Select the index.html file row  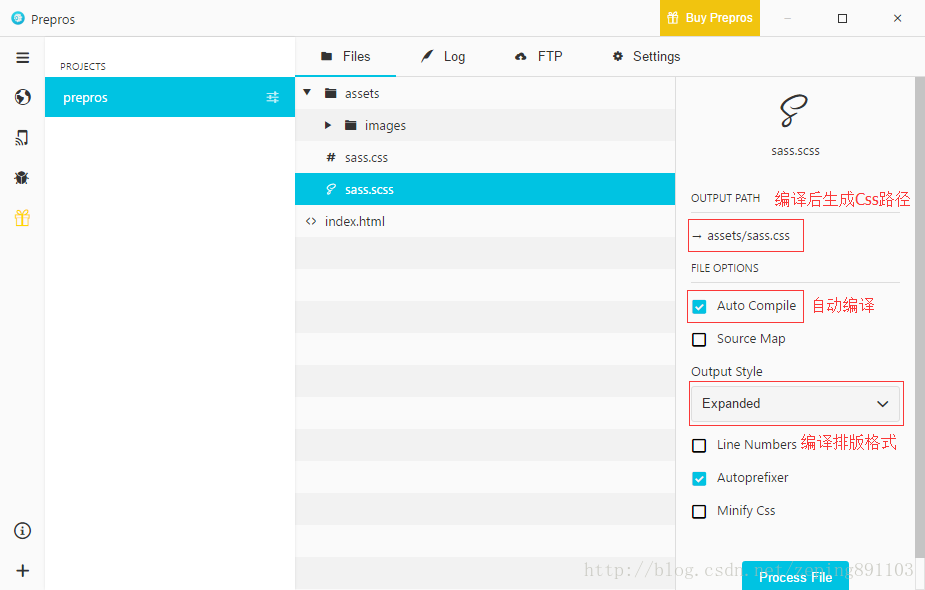pos(485,221)
